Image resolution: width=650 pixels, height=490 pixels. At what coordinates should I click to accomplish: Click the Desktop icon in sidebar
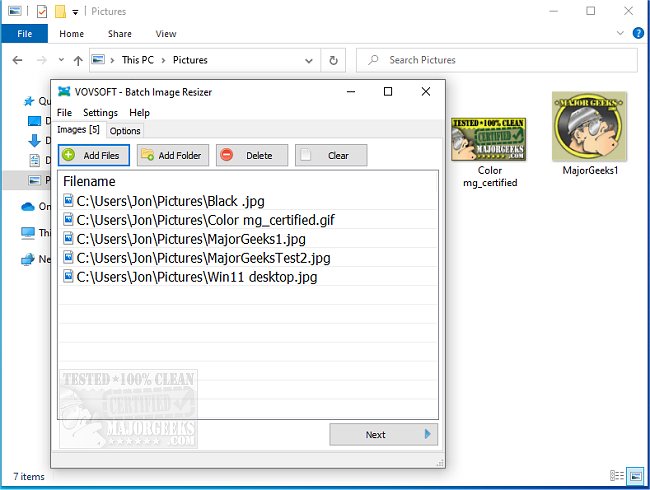coord(34,121)
